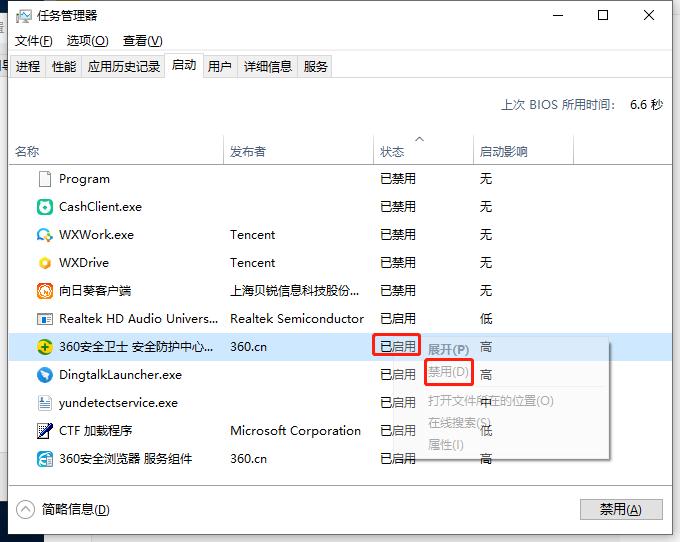Select the 360安全浏览器 服务组件 entry
The image size is (680, 542).
pos(125,459)
